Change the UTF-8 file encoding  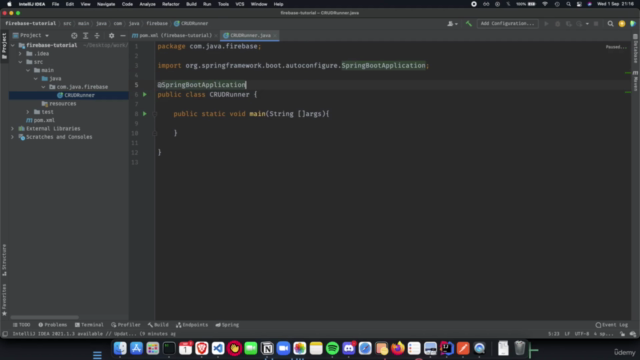pyautogui.click(x=582, y=334)
